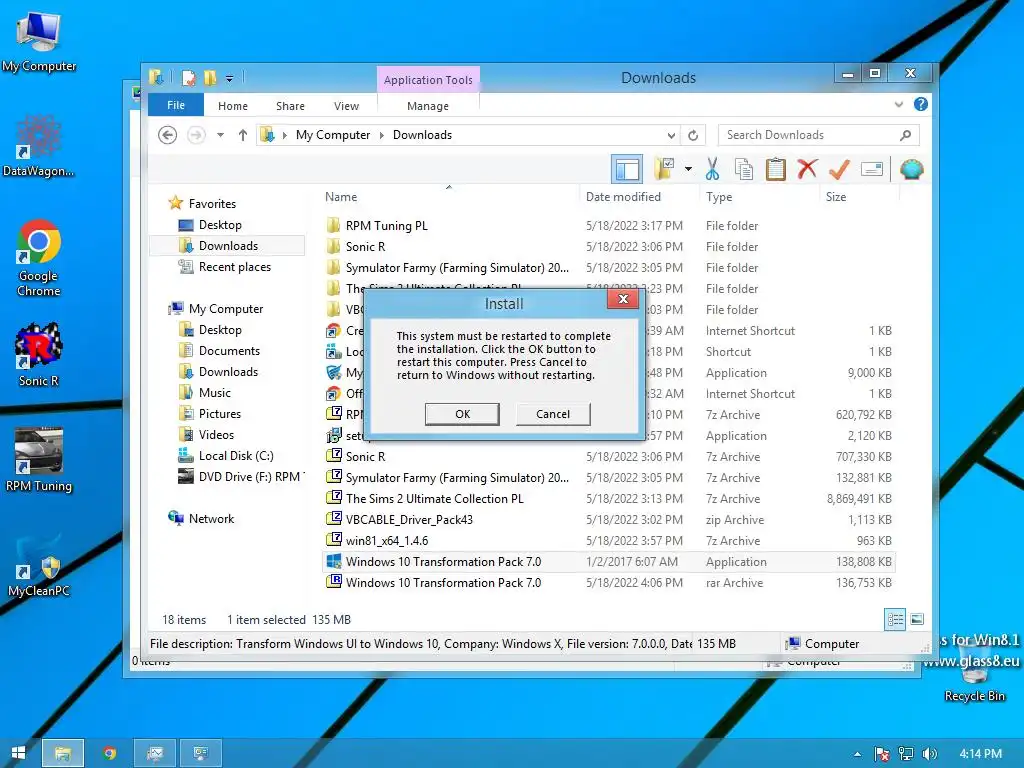Select the DataWagon desktop shortcut
Viewport: 1024px width, 768px height.
coord(39,146)
